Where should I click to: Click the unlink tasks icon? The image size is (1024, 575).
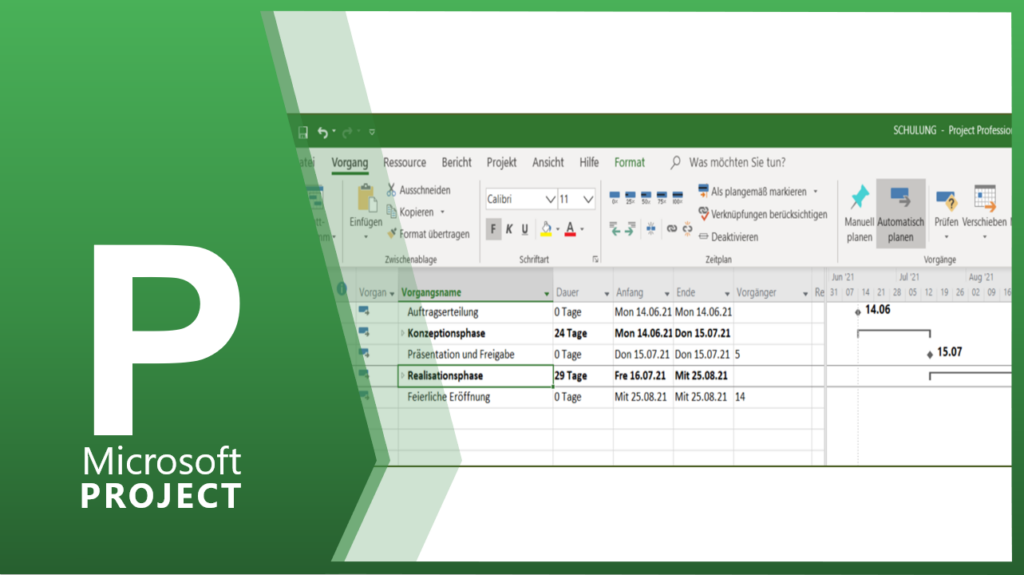pos(687,229)
